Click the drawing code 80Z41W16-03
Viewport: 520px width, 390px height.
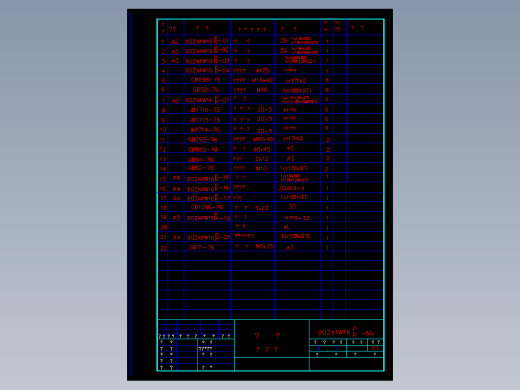click(x=207, y=60)
